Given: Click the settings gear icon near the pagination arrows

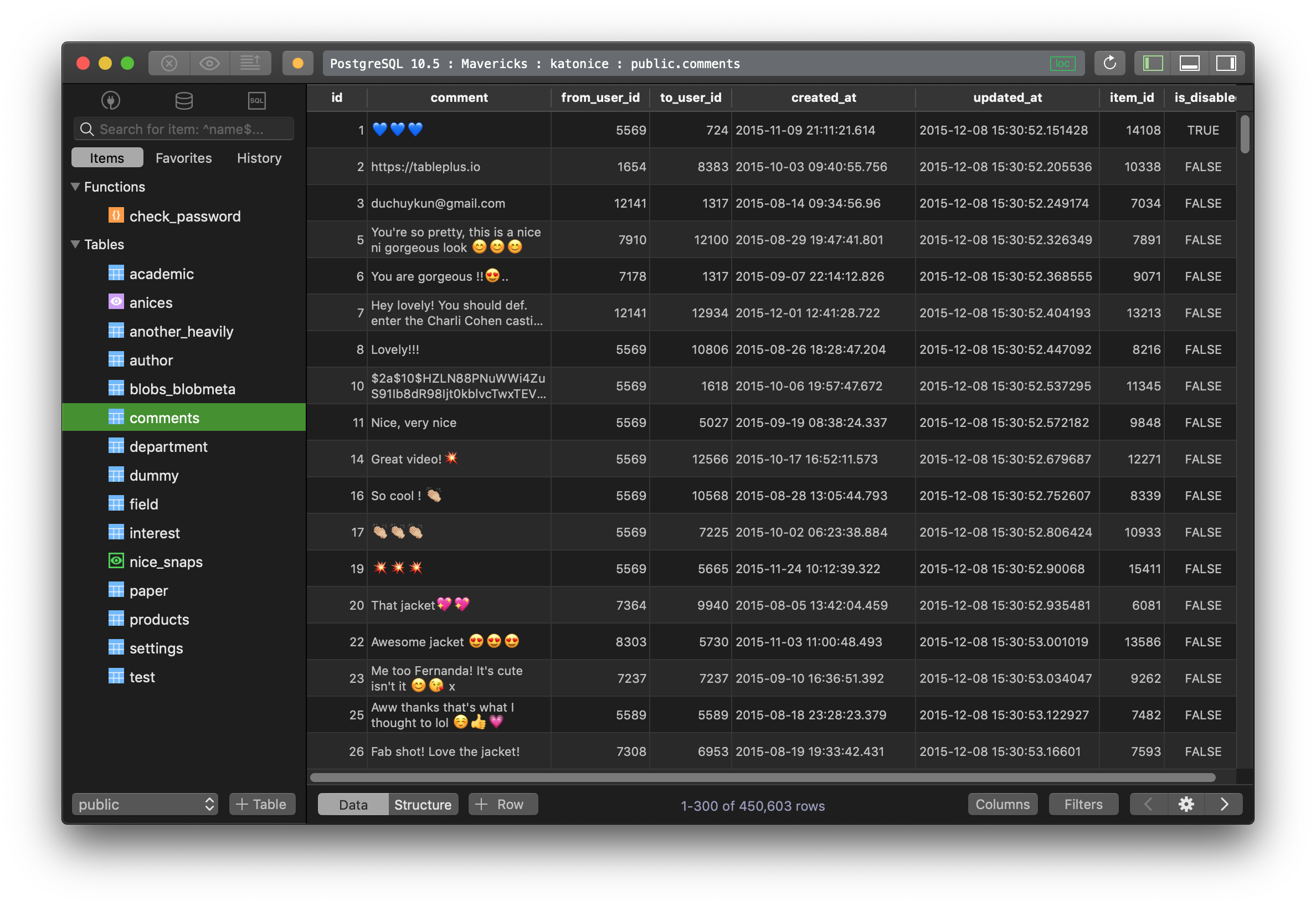Looking at the screenshot, I should 1186,805.
